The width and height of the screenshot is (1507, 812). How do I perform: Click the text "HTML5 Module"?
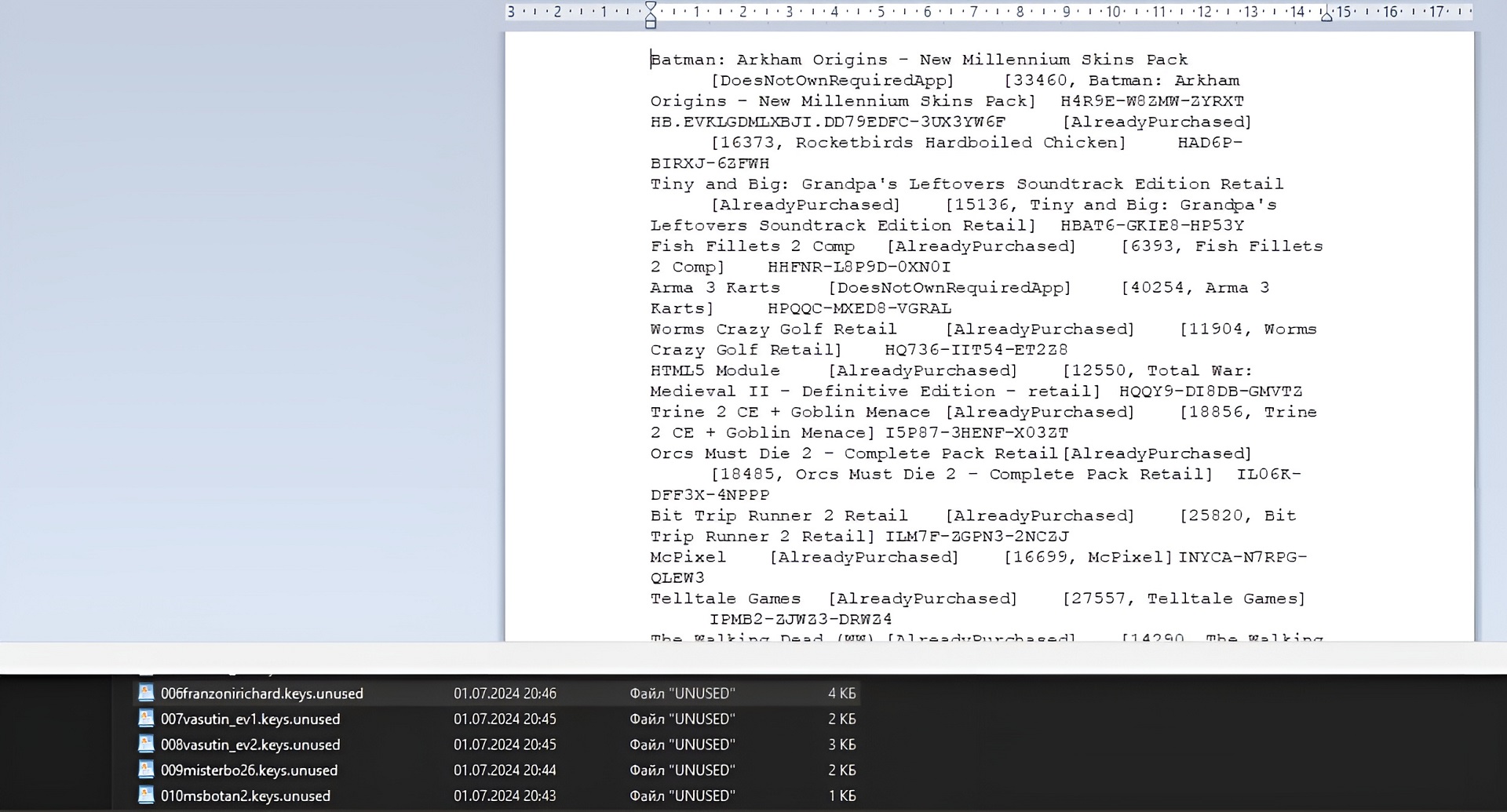(x=715, y=371)
